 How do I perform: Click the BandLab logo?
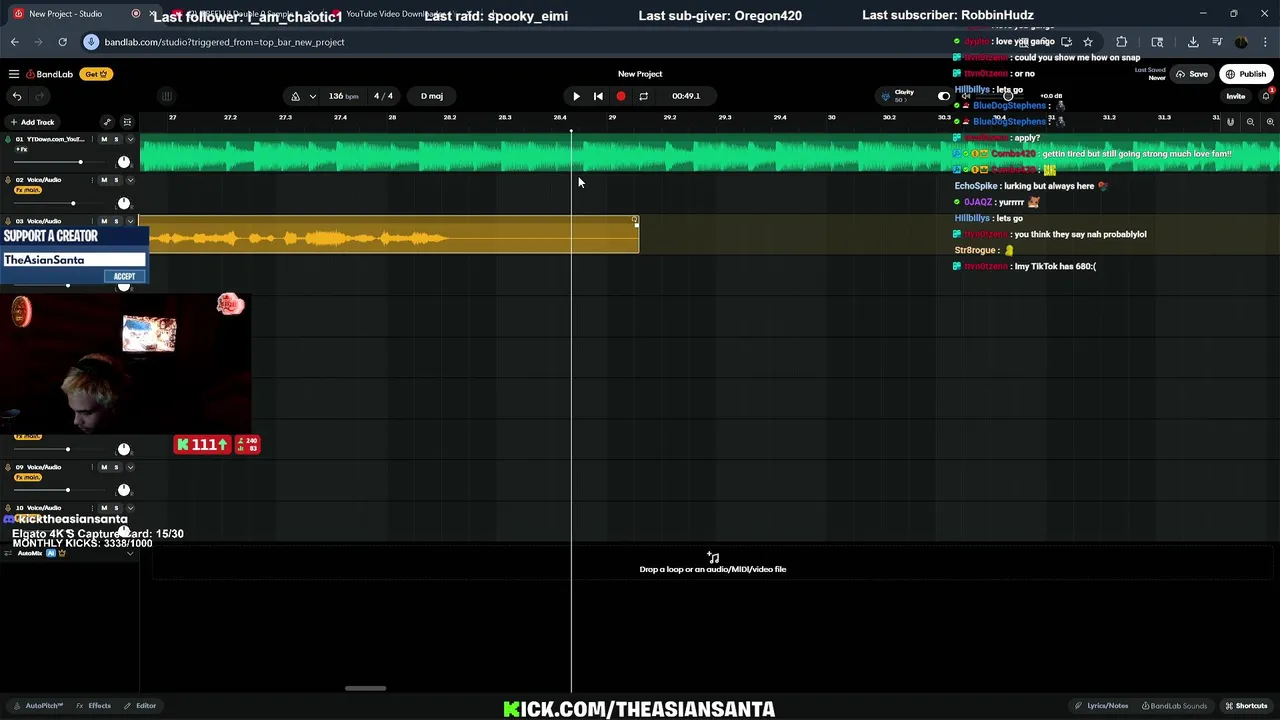pos(50,74)
